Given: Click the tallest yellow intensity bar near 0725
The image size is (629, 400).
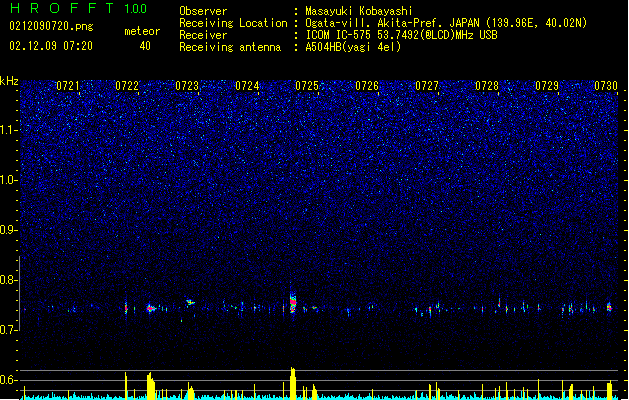Looking at the screenshot, I should click(293, 383).
